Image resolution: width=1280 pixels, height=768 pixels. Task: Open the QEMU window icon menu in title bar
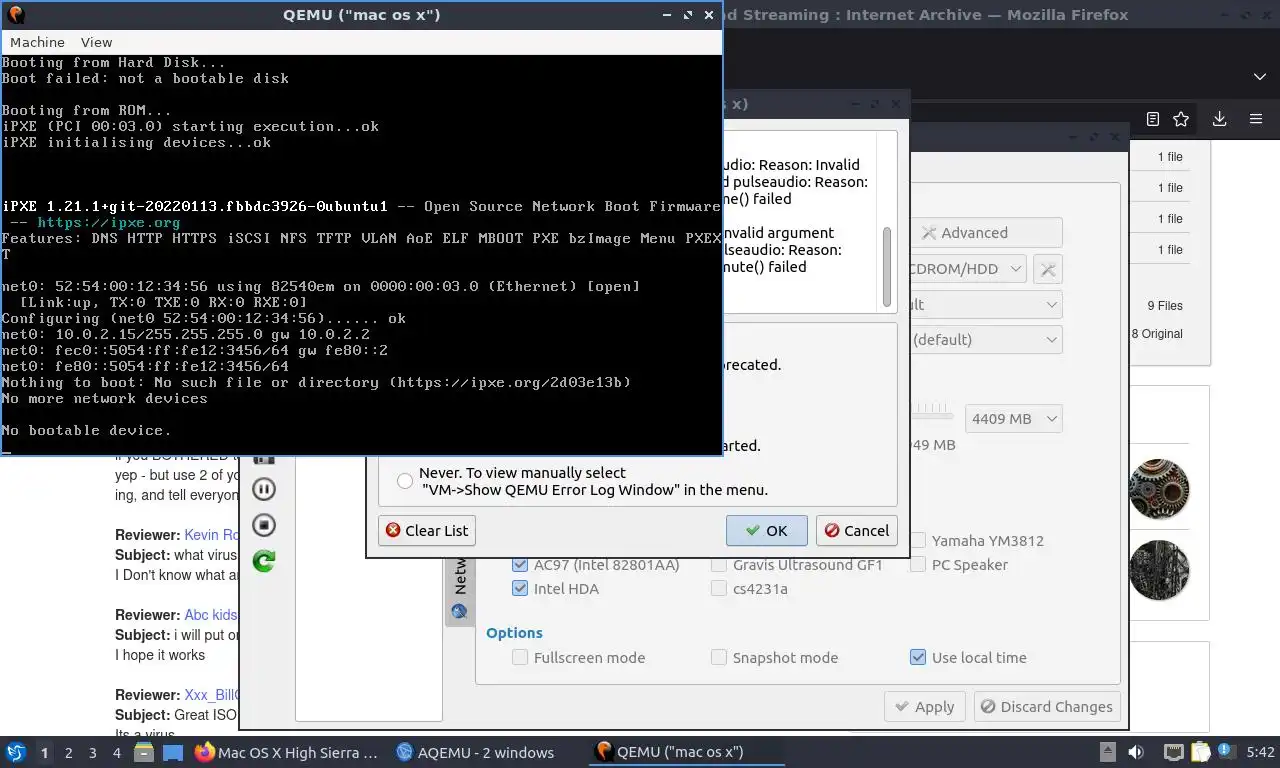[15, 15]
